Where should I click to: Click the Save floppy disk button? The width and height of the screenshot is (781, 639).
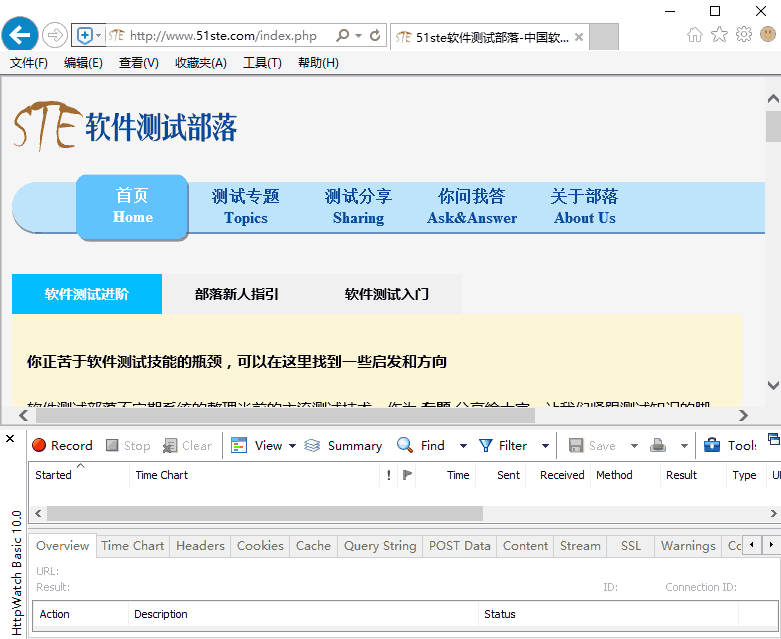tap(592, 445)
